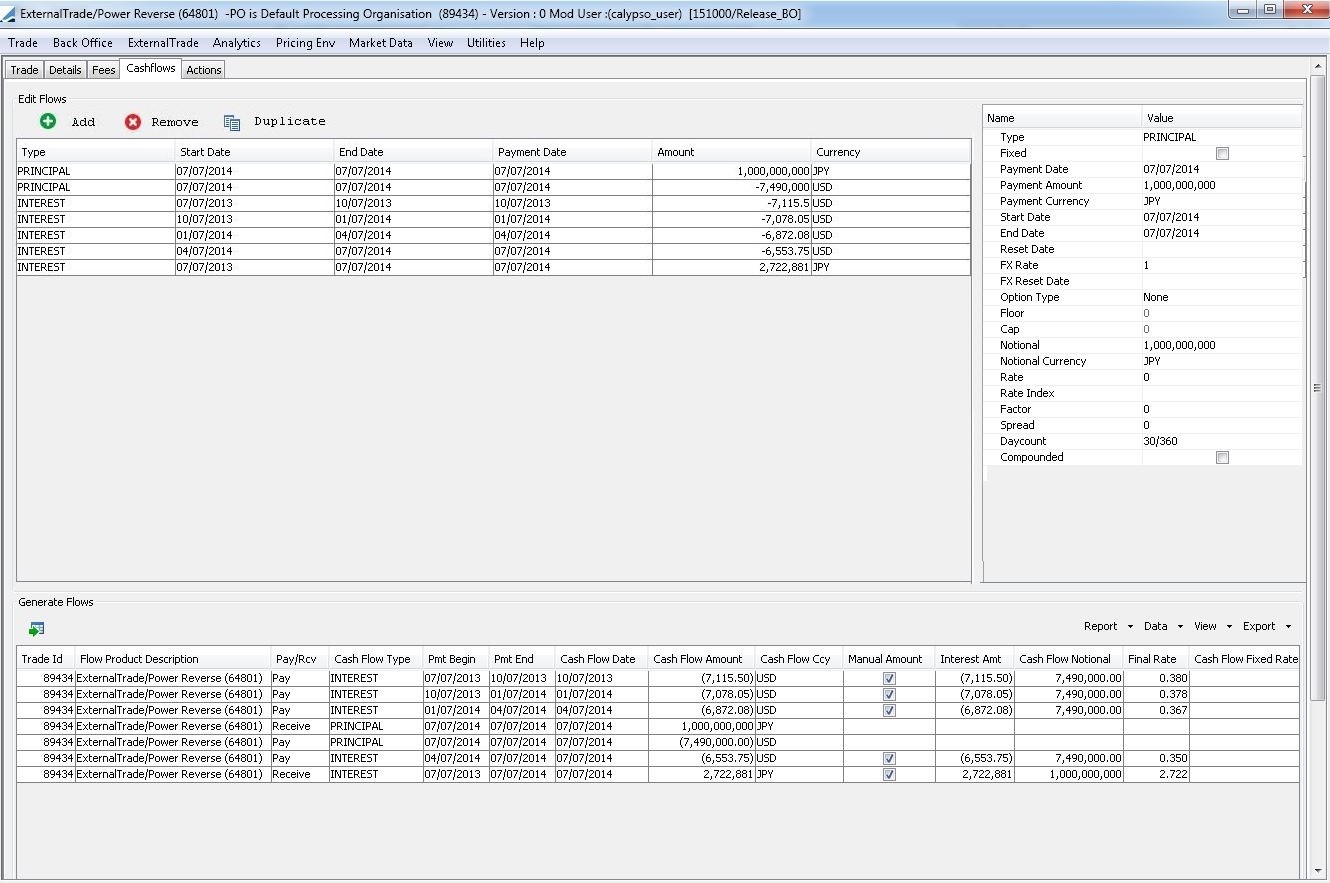
Task: Select the INTEREST row with amount -6,872.08
Action: tap(493, 235)
